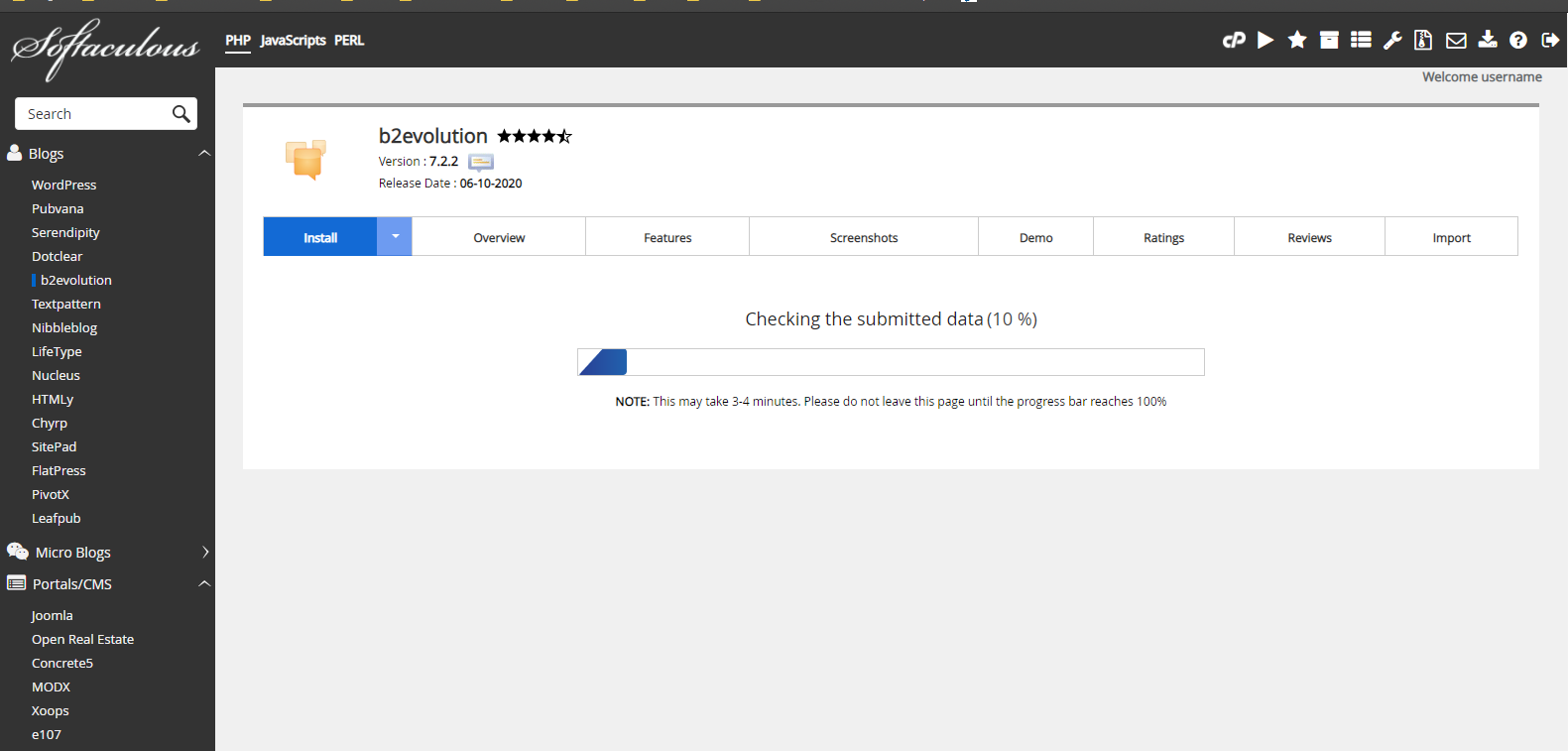Switch to the PERL scripts tab

[x=349, y=41]
